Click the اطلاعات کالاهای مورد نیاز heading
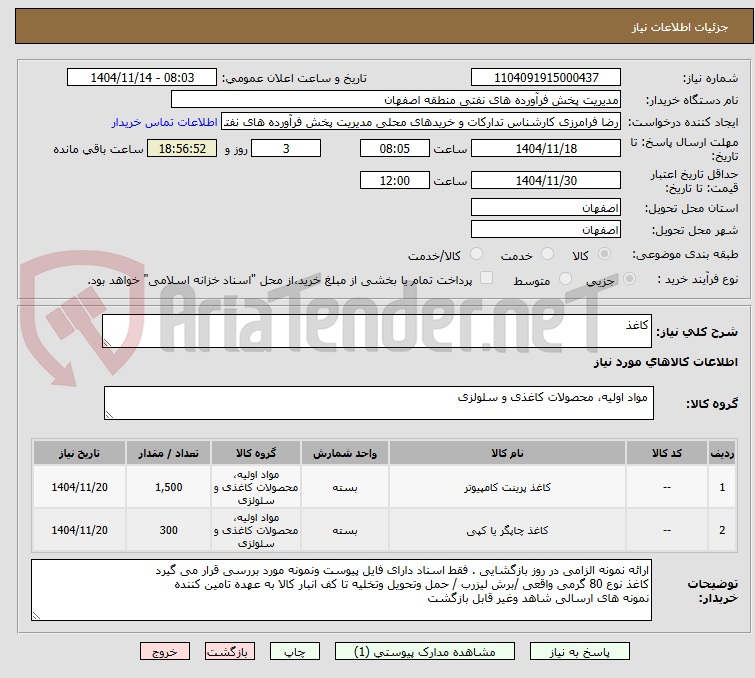The image size is (755, 678). 665,362
